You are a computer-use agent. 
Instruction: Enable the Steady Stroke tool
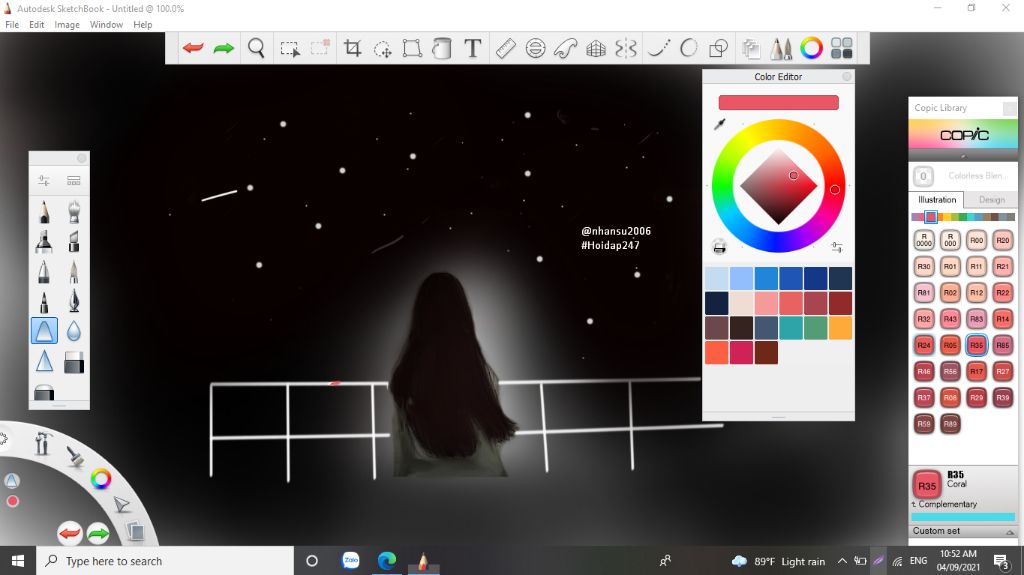[658, 48]
